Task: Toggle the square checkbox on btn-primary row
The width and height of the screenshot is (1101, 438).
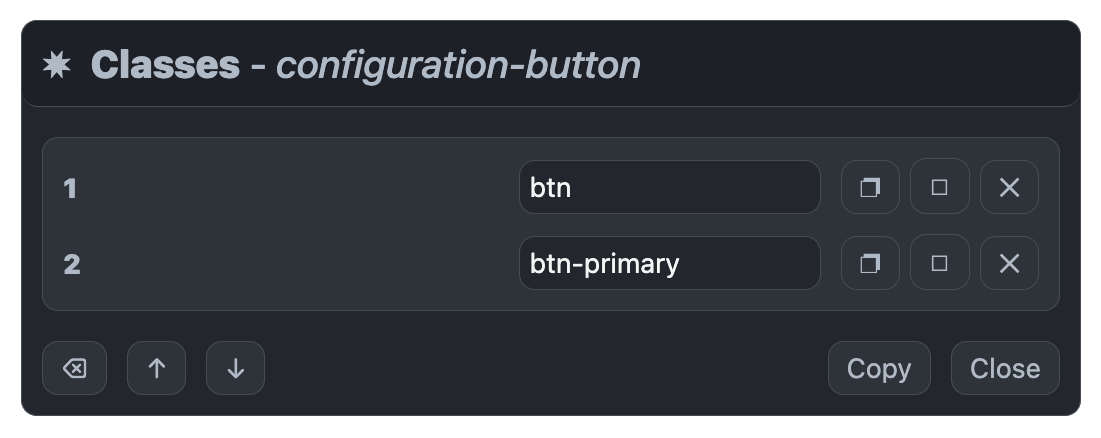Action: tap(940, 263)
